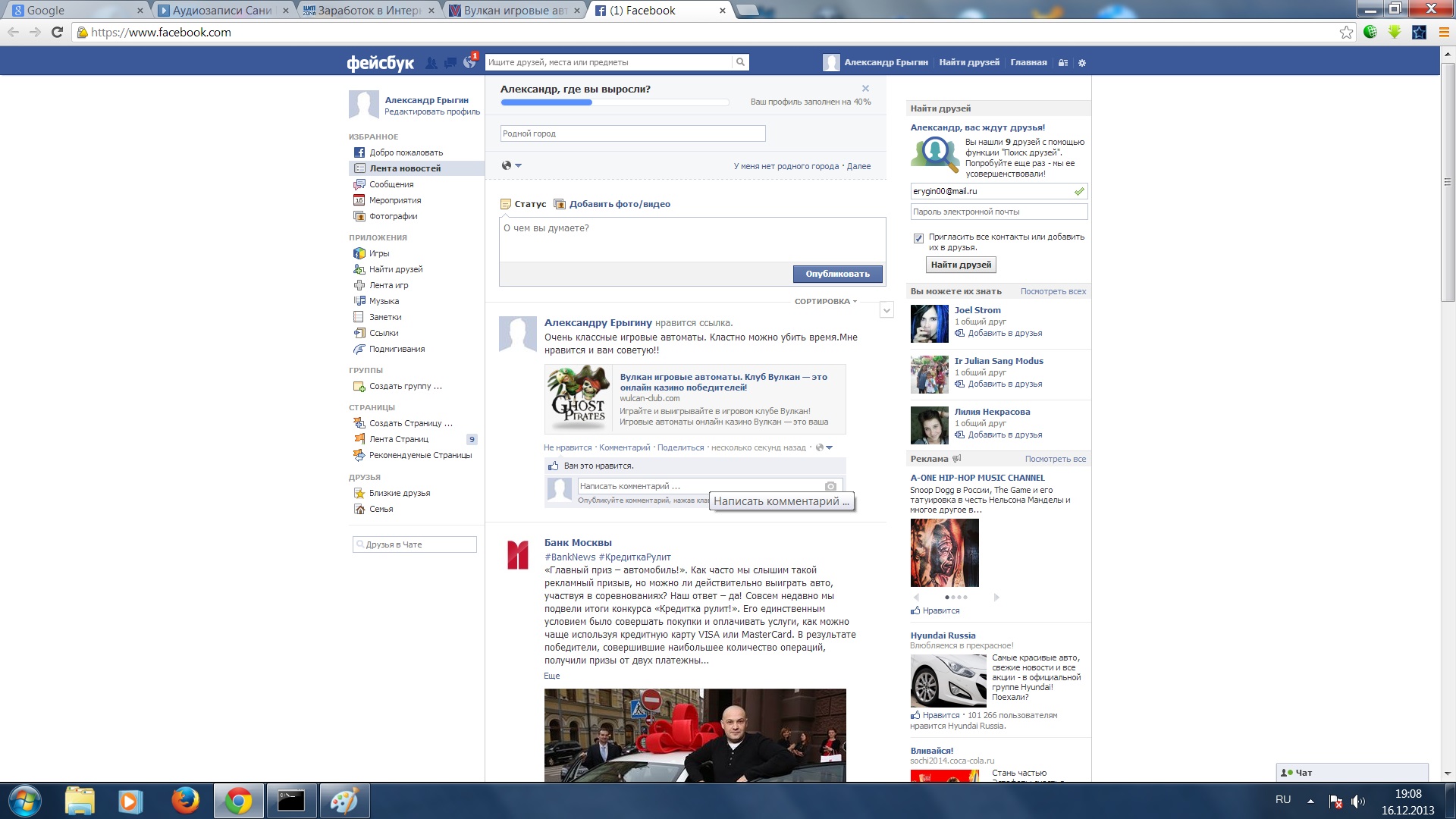Go to next ad arrow
This screenshot has height=819, width=1456.
[996, 598]
